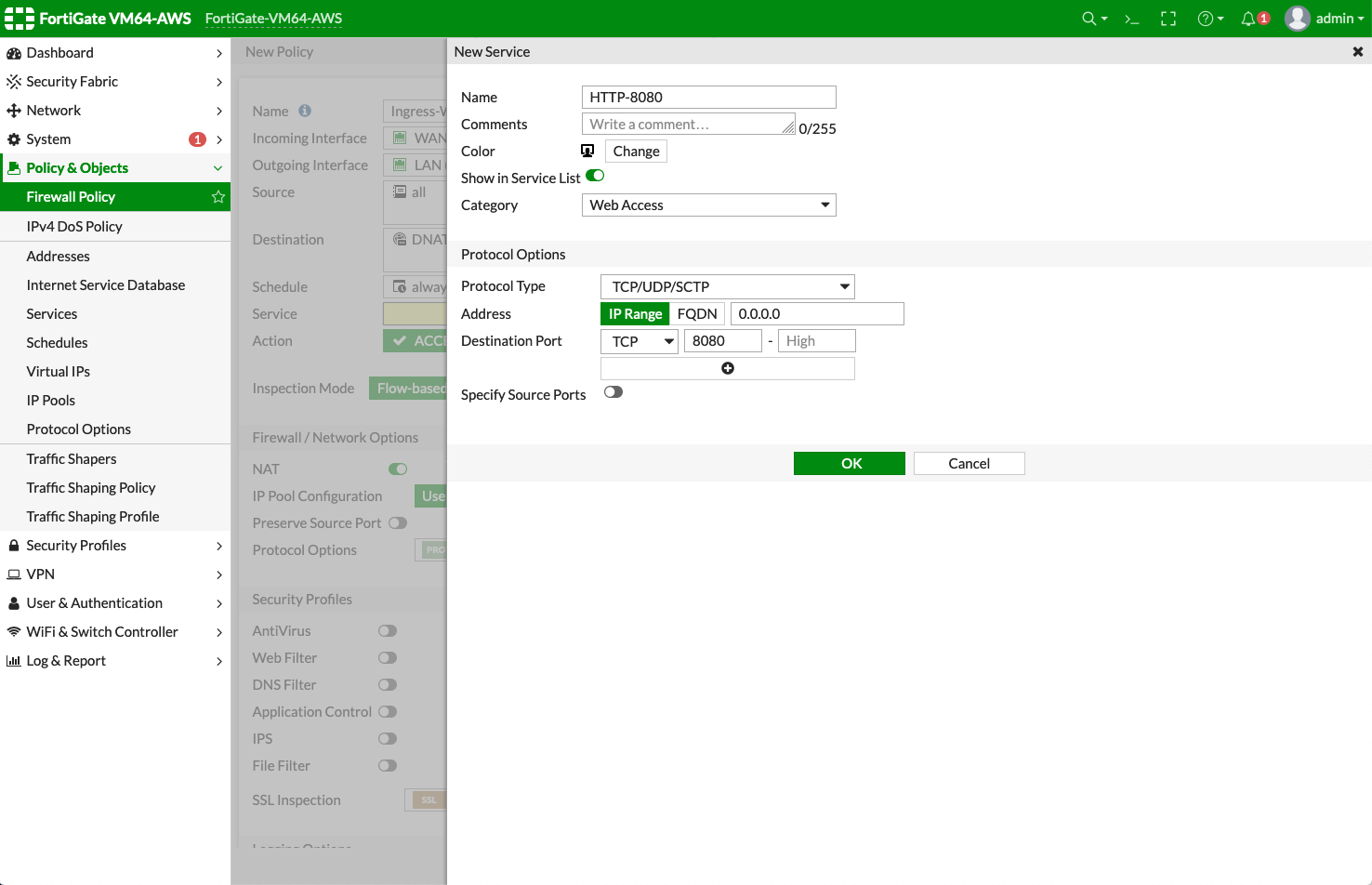This screenshot has height=885, width=1372.
Task: Disable the Show in Service List toggle
Action: pyautogui.click(x=594, y=175)
